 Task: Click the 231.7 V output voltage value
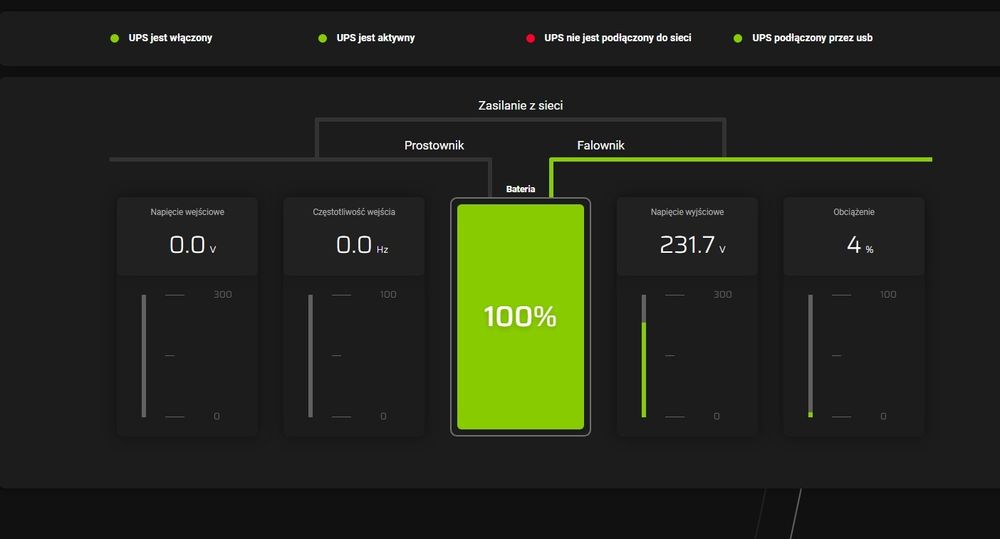[x=693, y=245]
